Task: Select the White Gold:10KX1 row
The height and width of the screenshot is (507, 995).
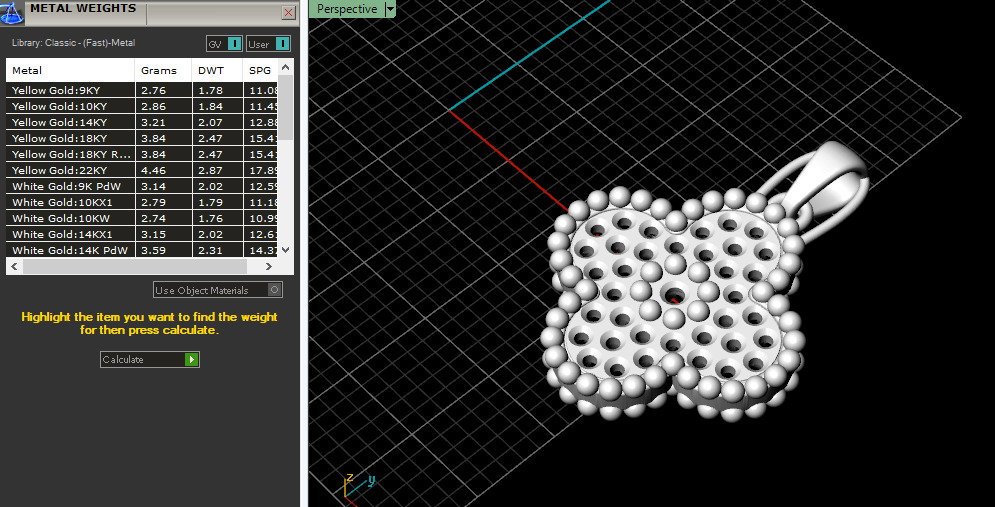Action: pyautogui.click(x=142, y=202)
